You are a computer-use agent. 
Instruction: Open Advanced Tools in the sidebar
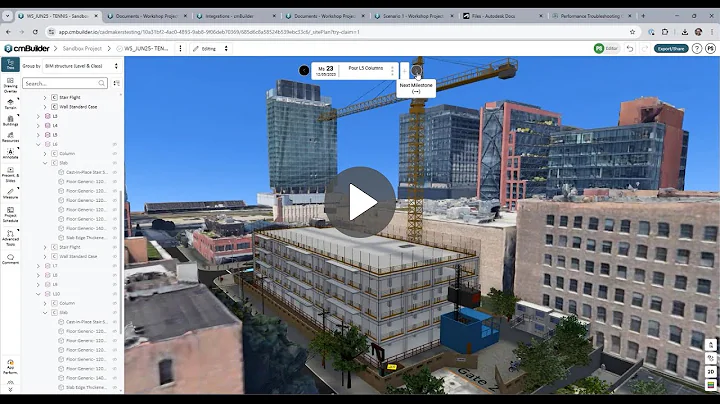click(x=10, y=238)
